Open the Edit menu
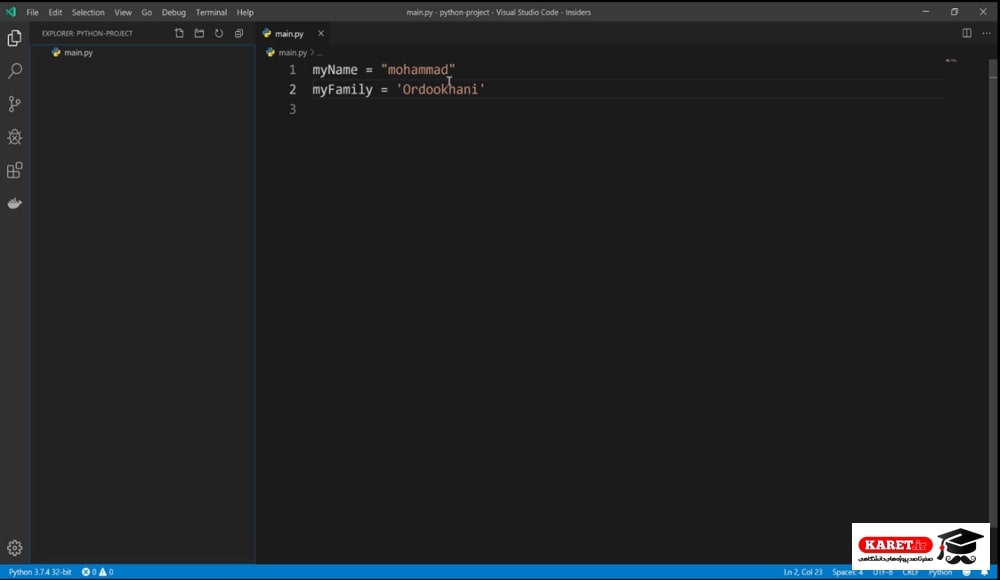 [55, 12]
